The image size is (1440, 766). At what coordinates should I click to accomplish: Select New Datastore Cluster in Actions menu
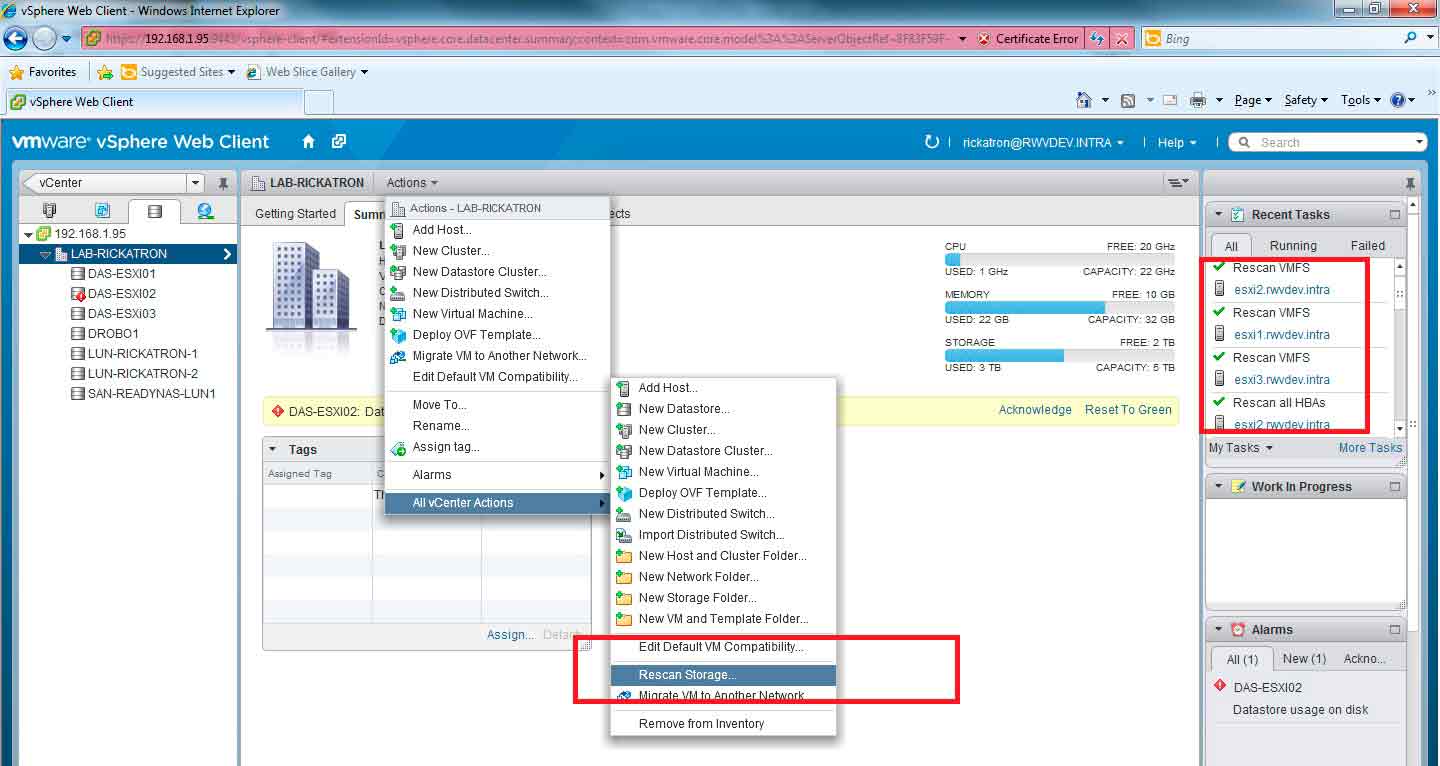(x=497, y=272)
